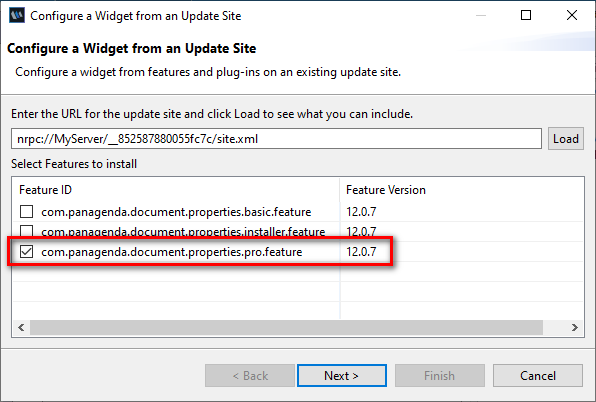Click the Next > button
Image resolution: width=596 pixels, height=402 pixels.
tap(342, 375)
